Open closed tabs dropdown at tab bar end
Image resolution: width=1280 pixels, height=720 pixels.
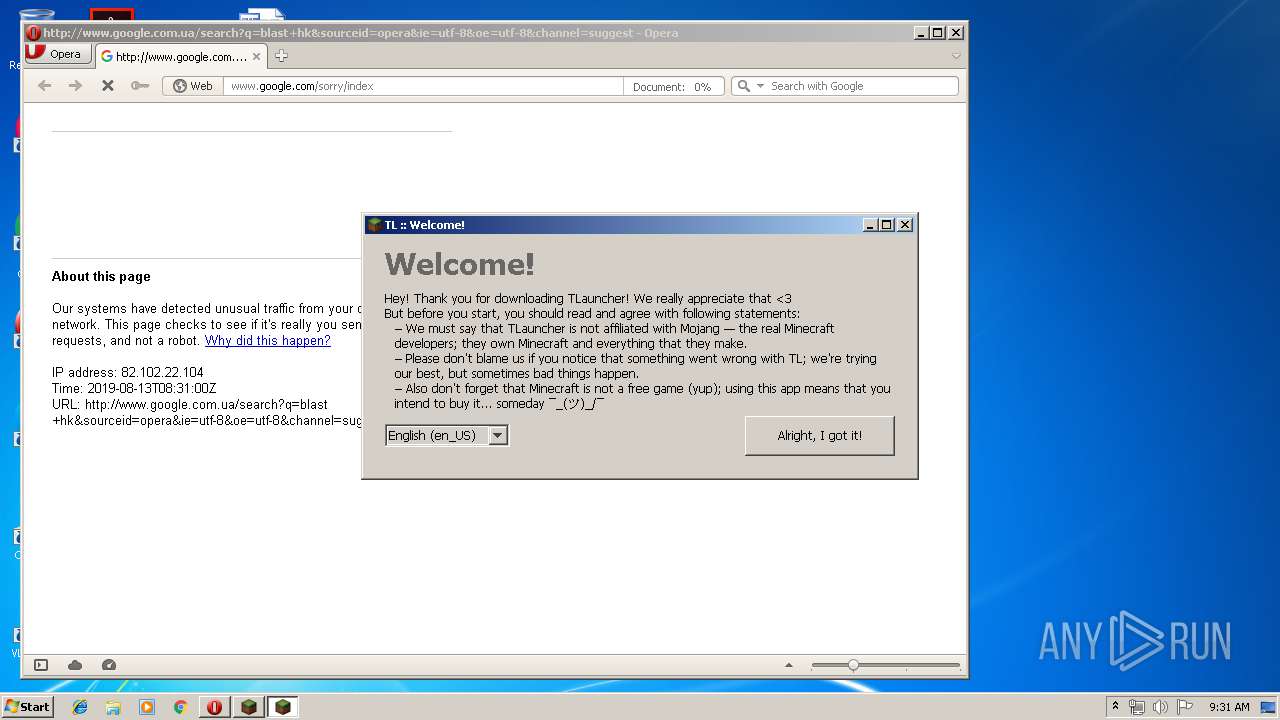tap(956, 56)
